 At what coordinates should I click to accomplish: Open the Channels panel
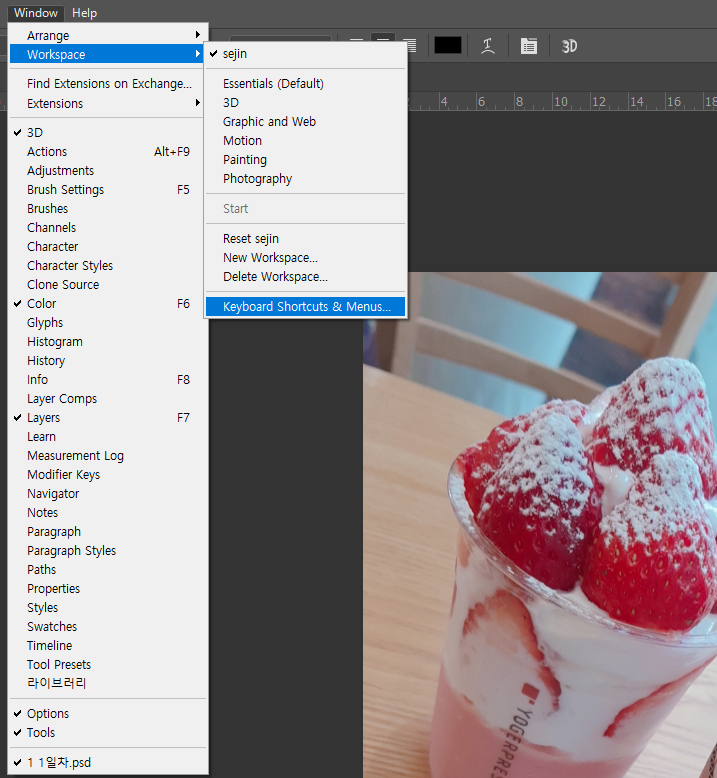pos(106,227)
